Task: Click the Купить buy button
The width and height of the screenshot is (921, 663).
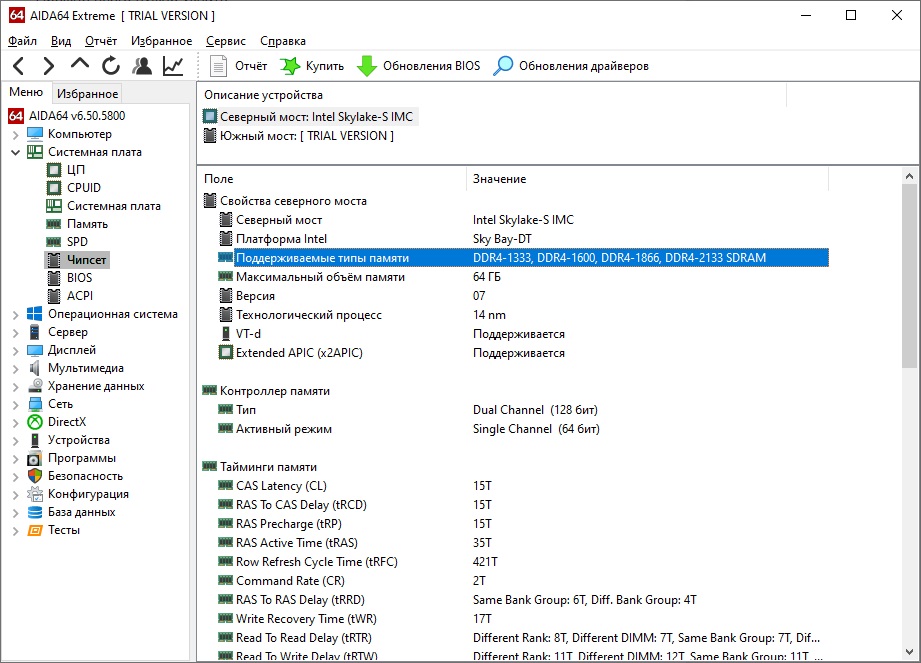Action: (311, 66)
